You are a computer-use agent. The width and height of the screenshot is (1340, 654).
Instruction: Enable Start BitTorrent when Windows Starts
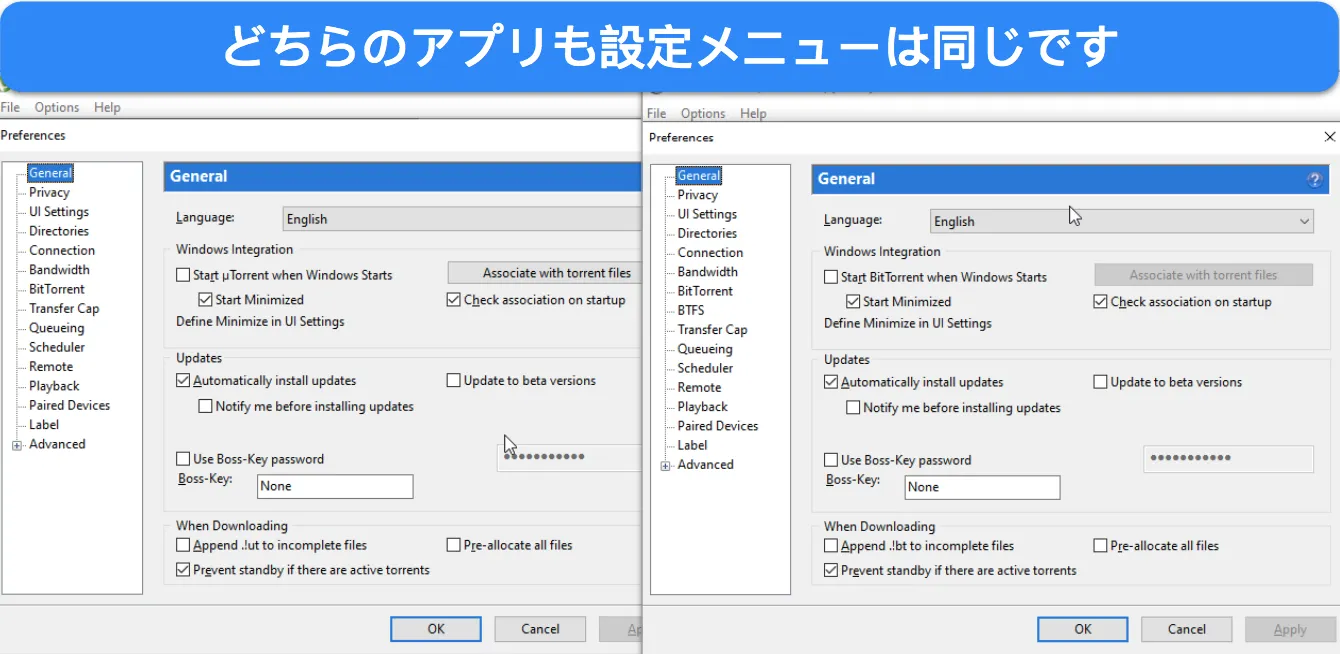[x=831, y=277]
